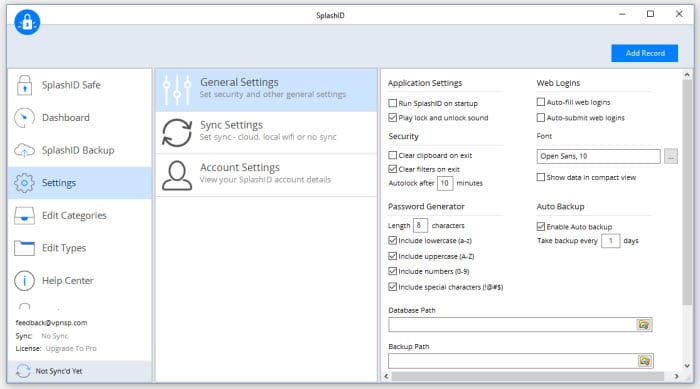The width and height of the screenshot is (700, 389).
Task: Enable Run SplashID on startup
Action: tap(392, 103)
